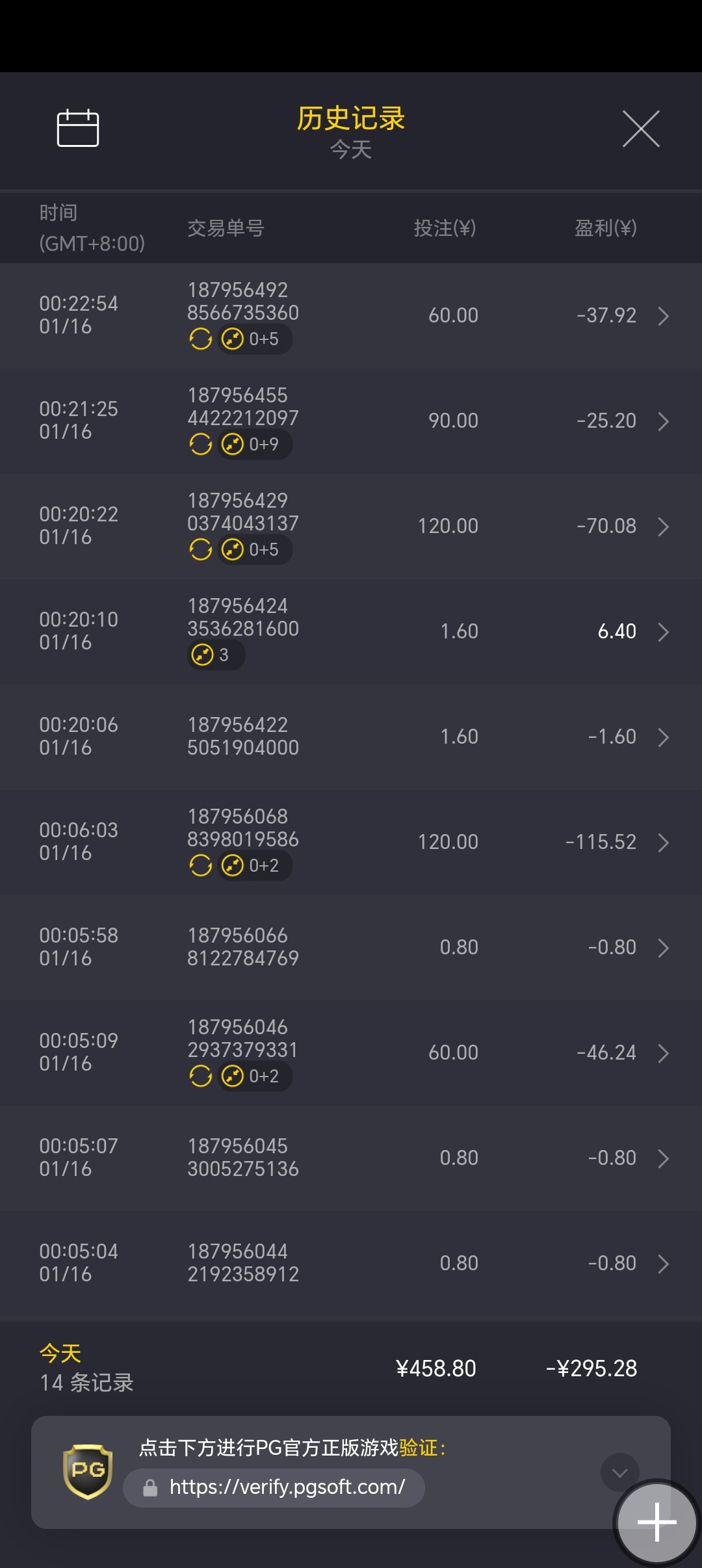Screen dimensions: 702x1568
Task: Click the badge showing 3 on the 00:20:10 record
Action: click(216, 655)
